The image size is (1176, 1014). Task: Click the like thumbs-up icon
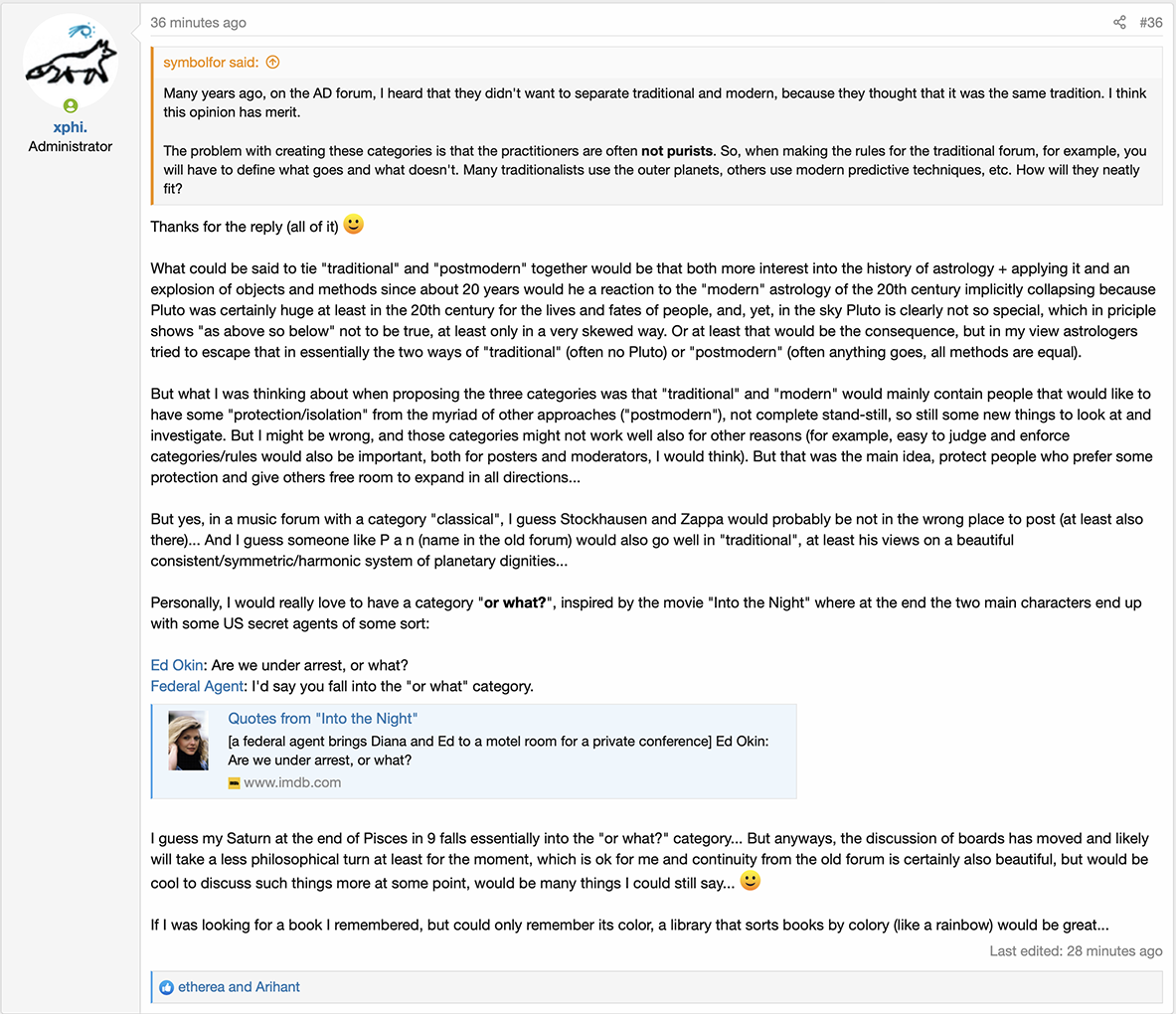click(166, 988)
